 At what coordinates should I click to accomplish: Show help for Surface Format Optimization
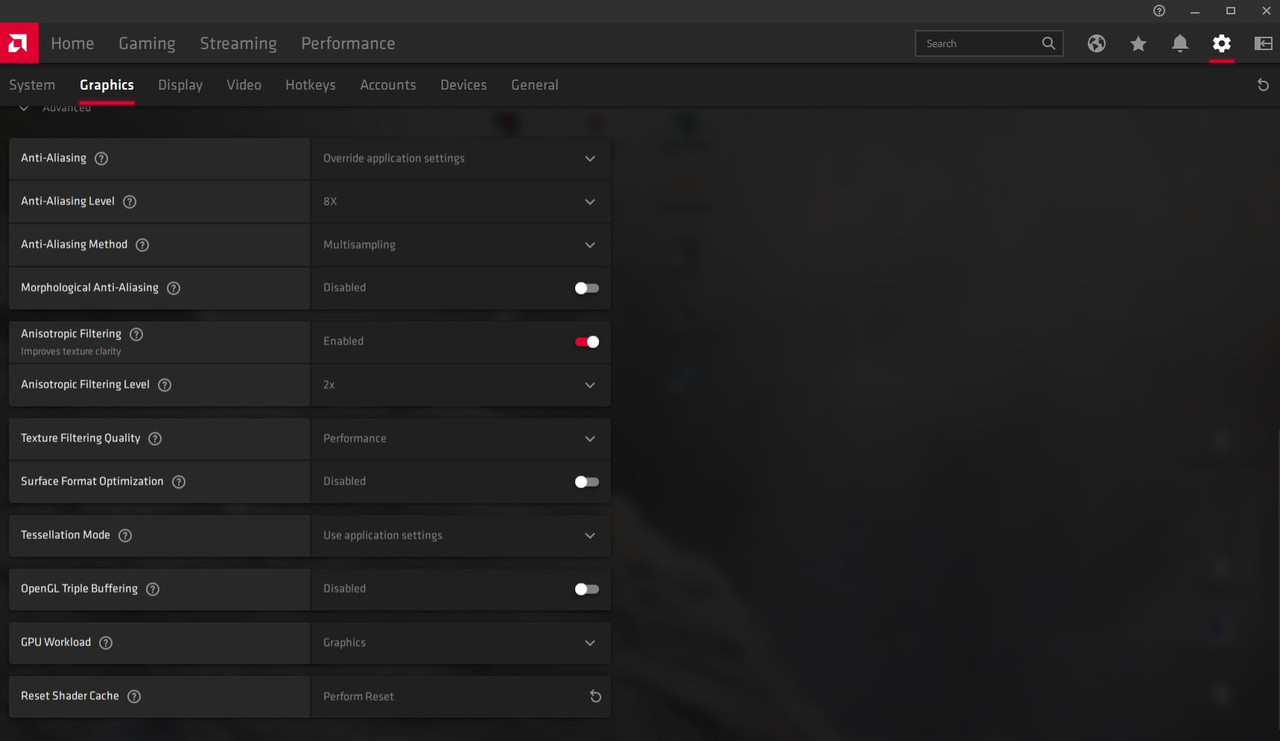pyautogui.click(x=178, y=481)
